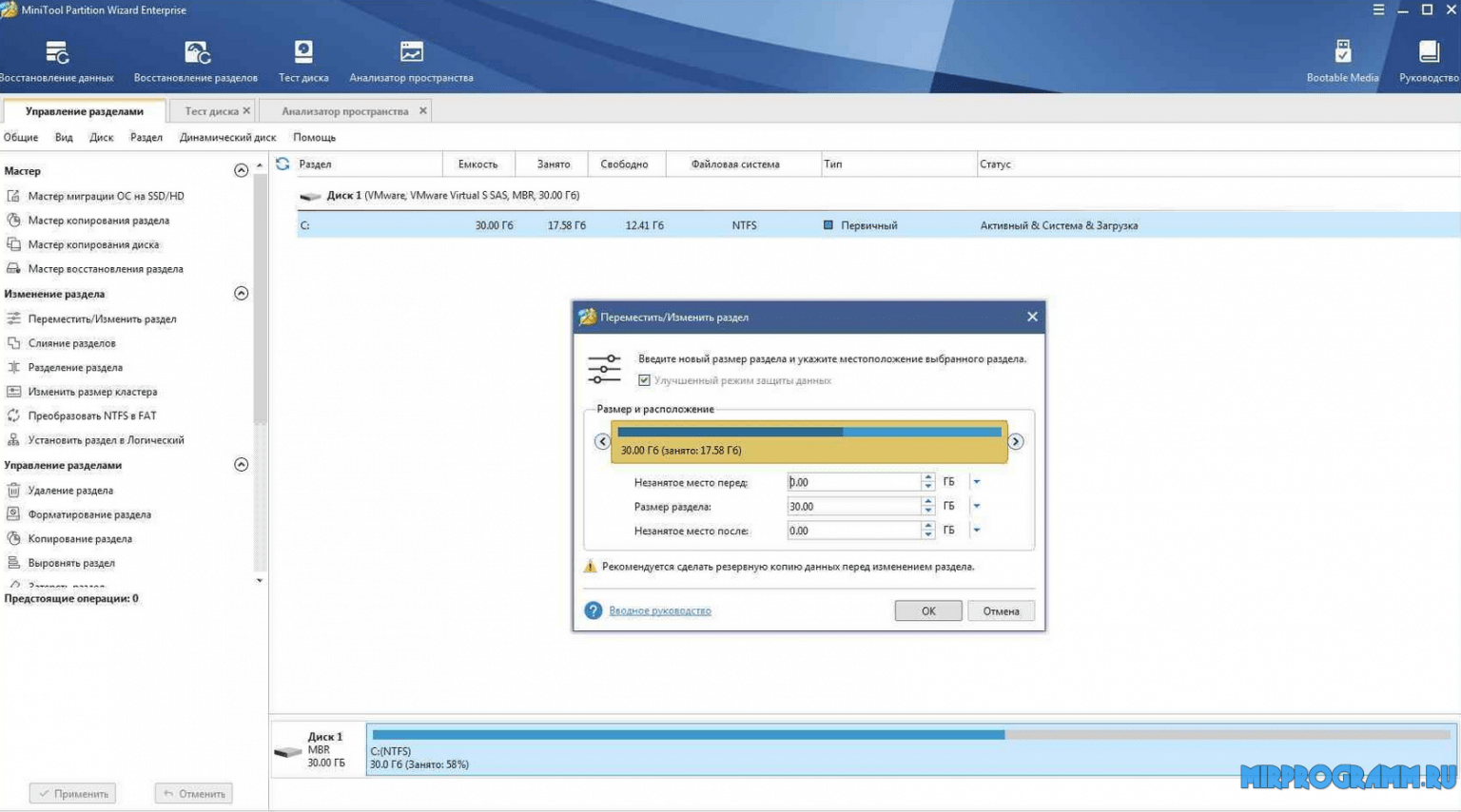
Task: Open the Раздел menu
Action: [x=146, y=138]
